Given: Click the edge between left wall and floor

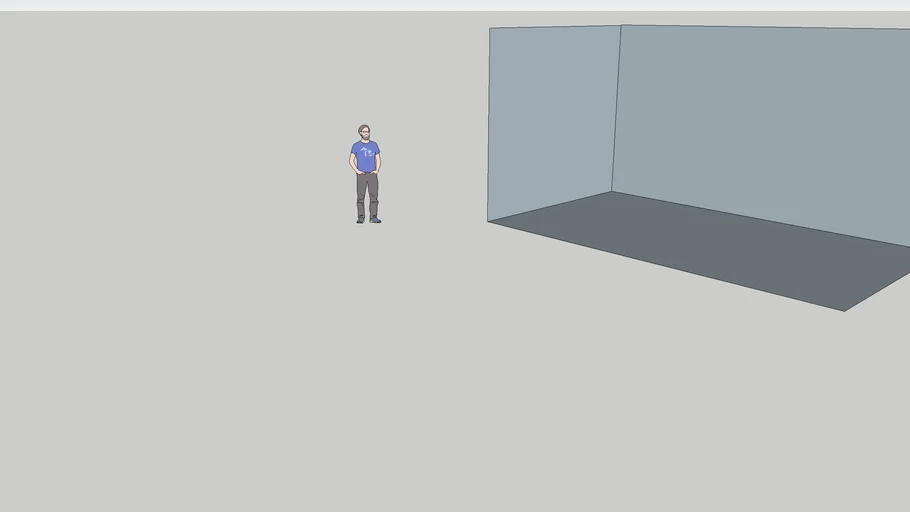Looking at the screenshot, I should (x=550, y=207).
